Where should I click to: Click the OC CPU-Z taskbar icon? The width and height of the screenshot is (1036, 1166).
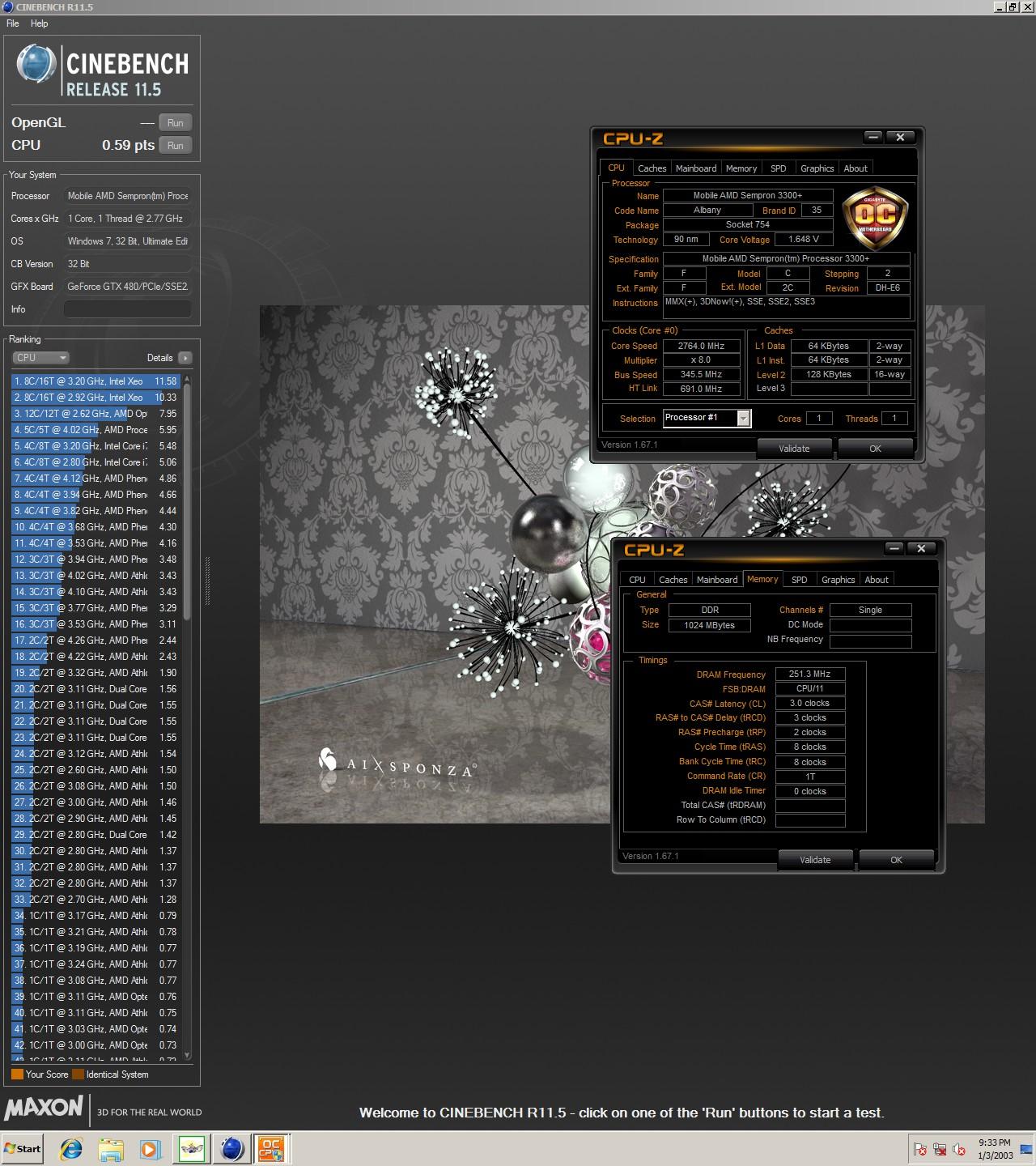[x=270, y=1148]
